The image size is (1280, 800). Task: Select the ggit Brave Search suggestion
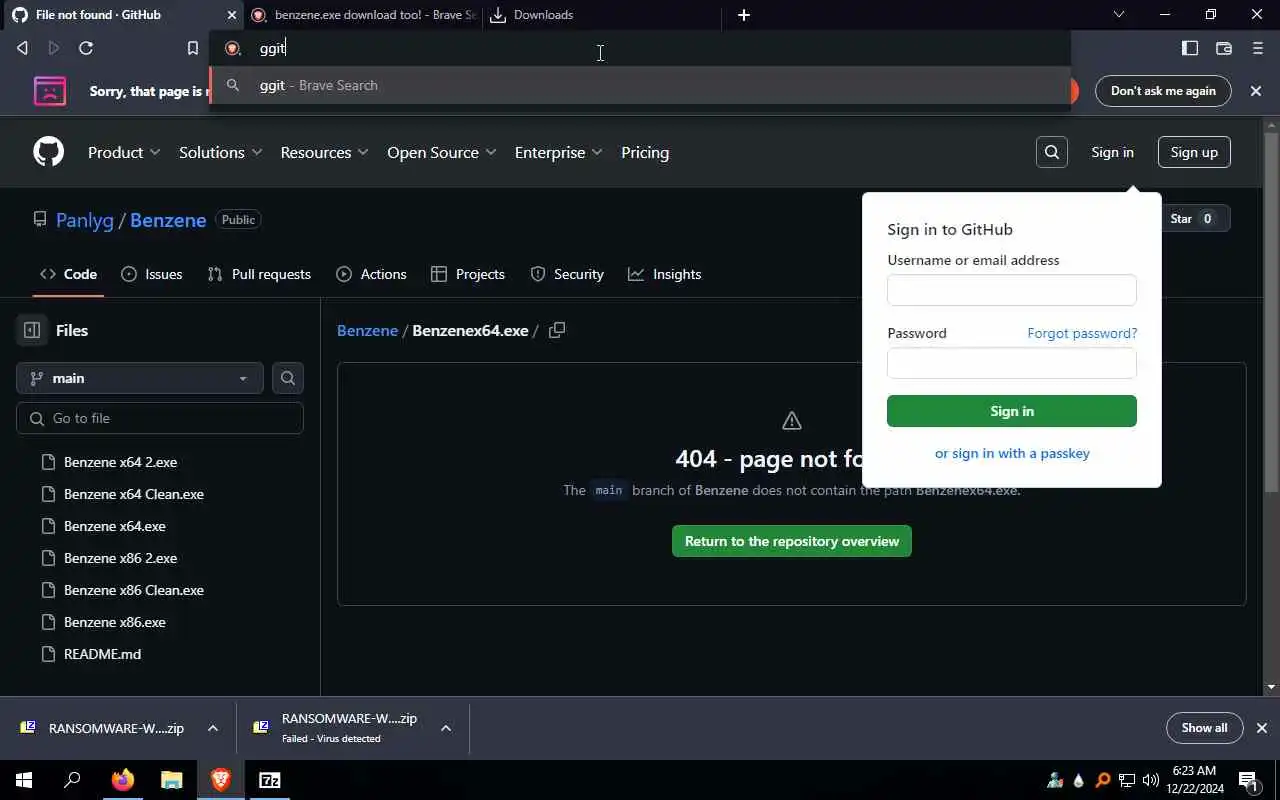[640, 85]
